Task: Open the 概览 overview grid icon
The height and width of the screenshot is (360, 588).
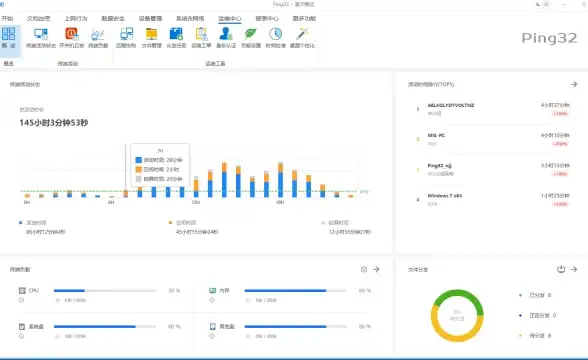Action: (8, 34)
